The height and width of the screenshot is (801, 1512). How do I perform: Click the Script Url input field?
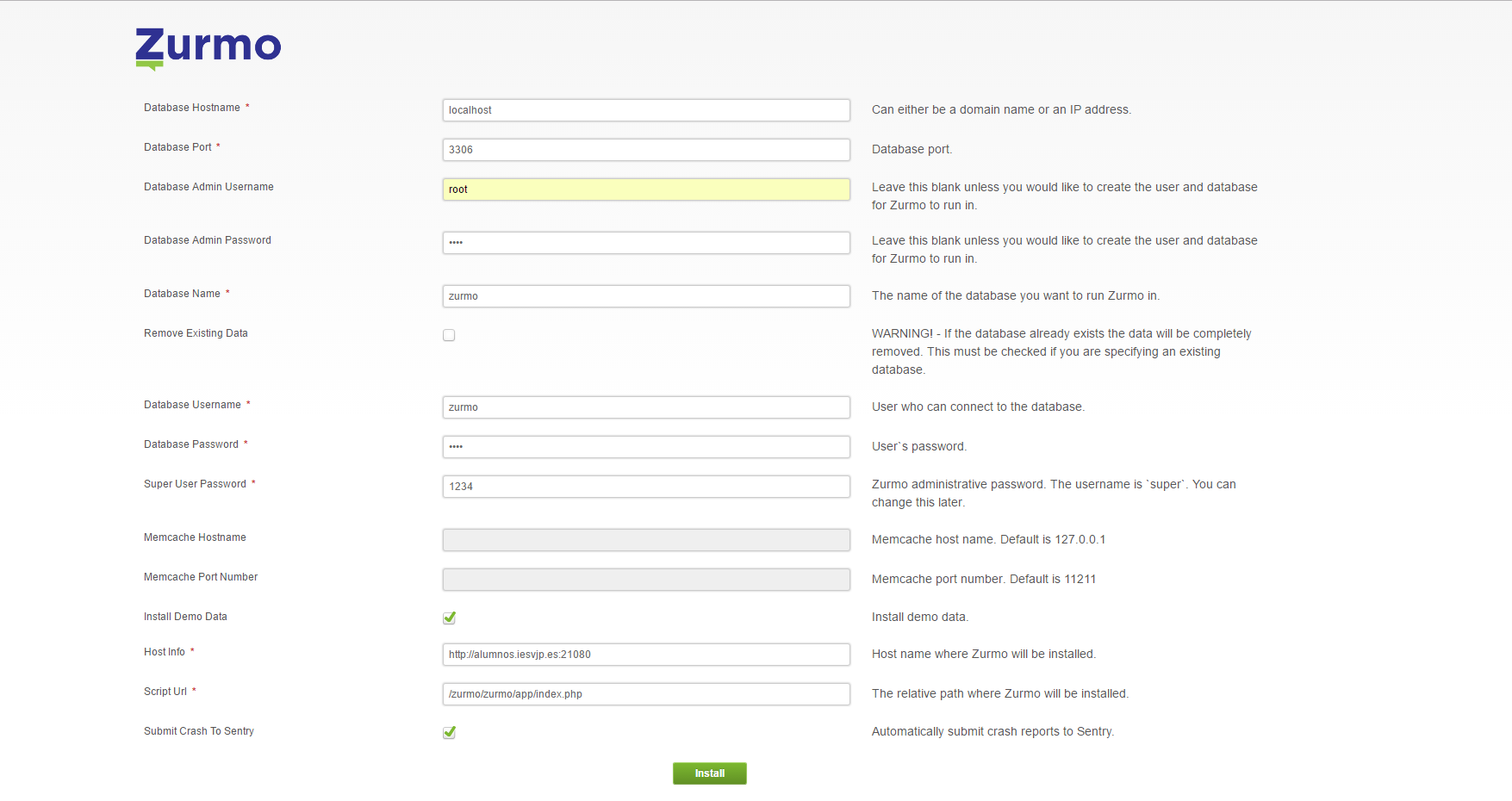coord(645,694)
